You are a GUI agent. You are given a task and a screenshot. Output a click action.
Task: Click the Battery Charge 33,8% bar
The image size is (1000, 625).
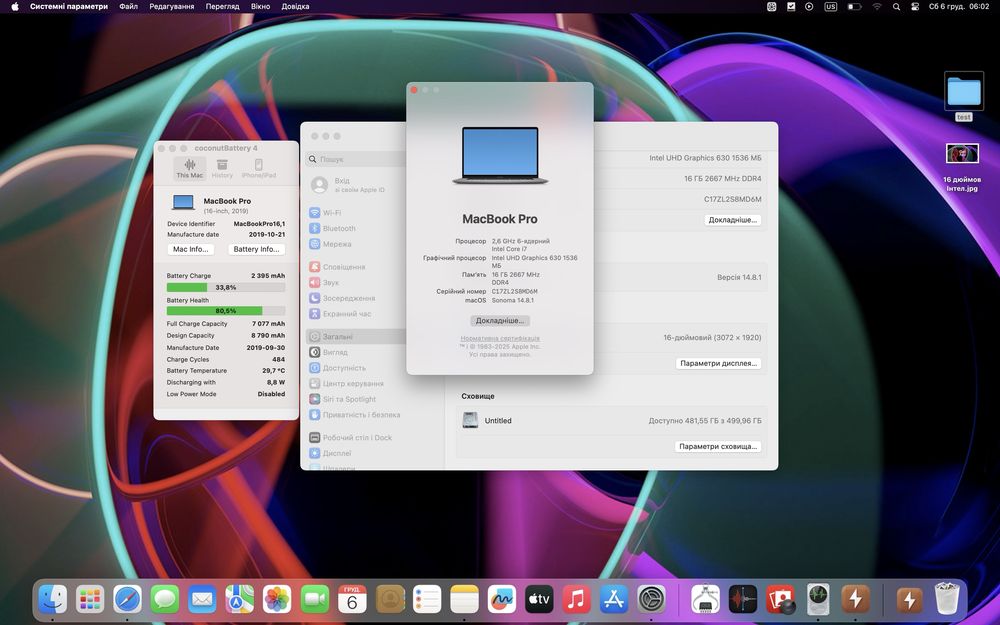[226, 288]
